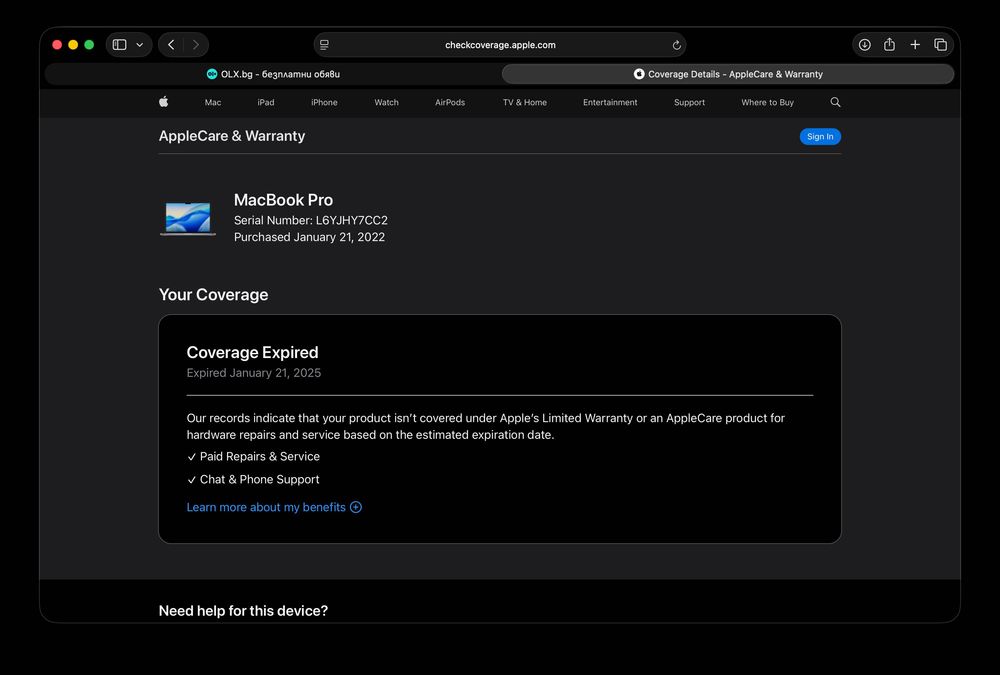This screenshot has height=675, width=1000.
Task: Open the Where to Buy menu item
Action: pos(767,102)
